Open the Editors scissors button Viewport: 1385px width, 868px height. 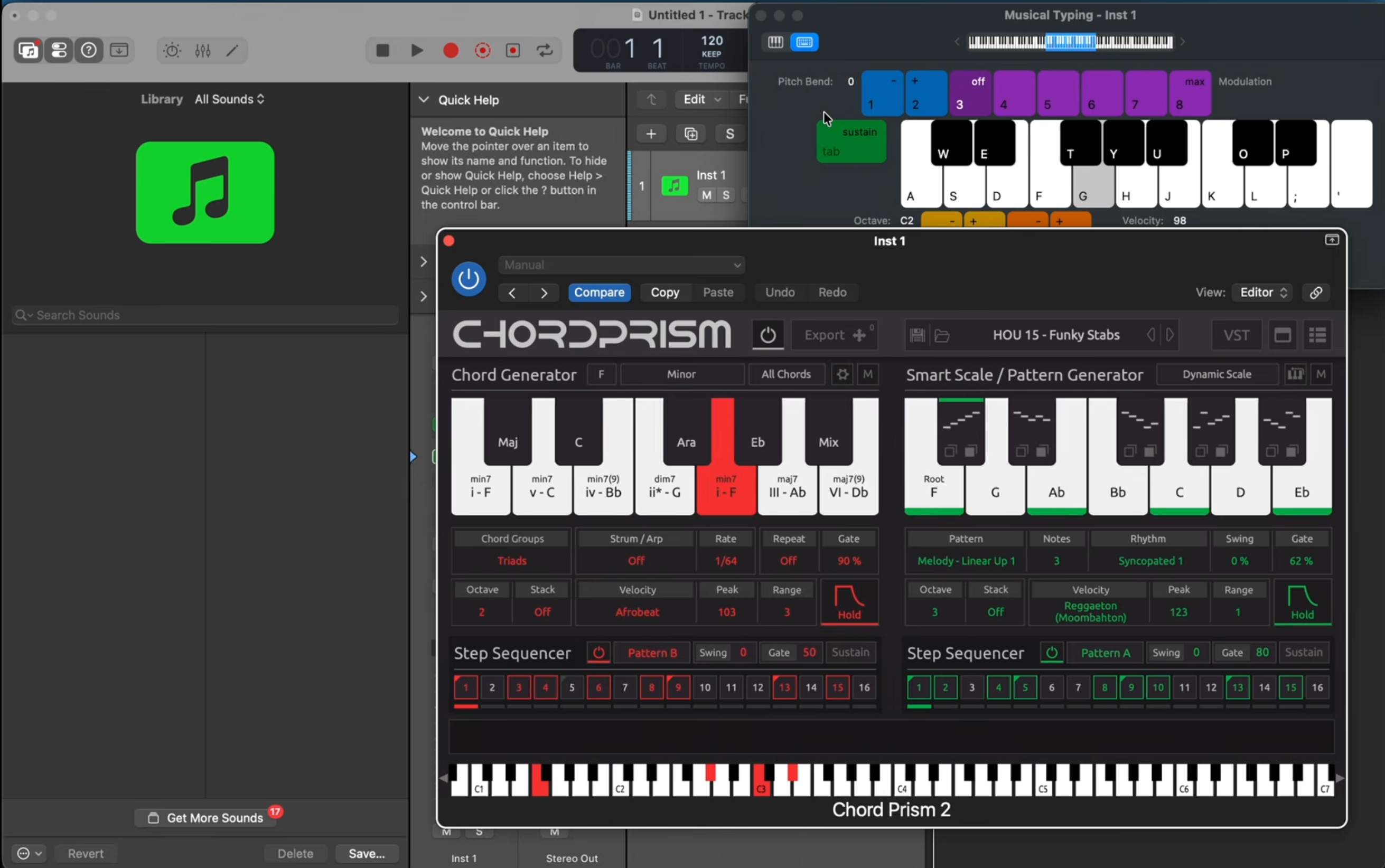[232, 51]
